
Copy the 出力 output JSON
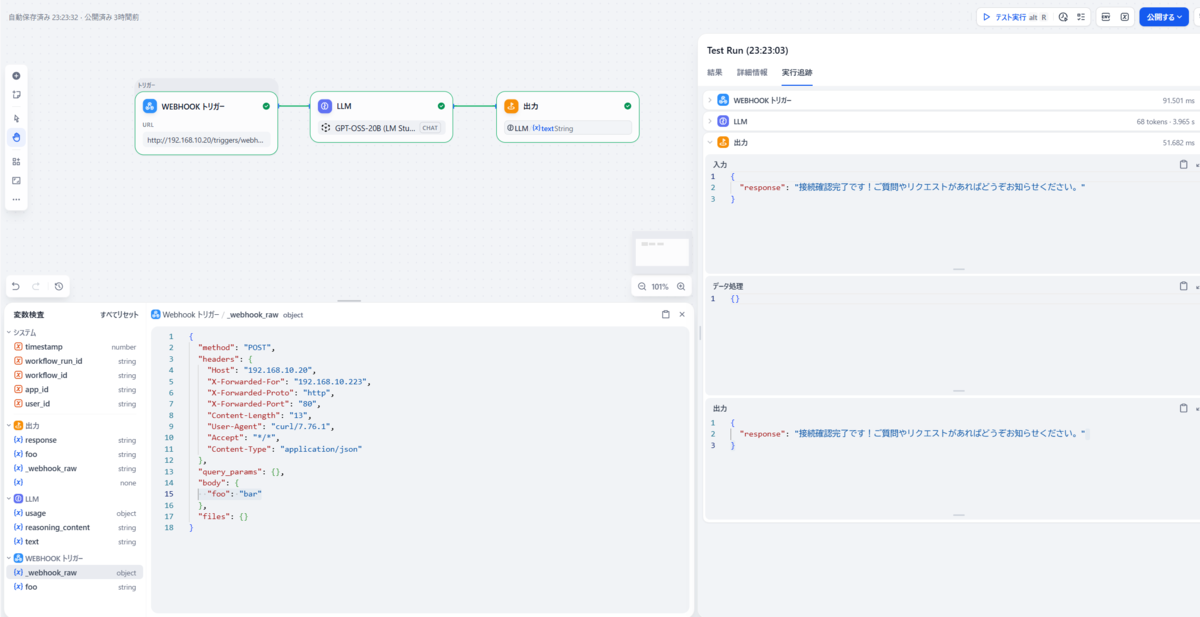(x=1183, y=408)
